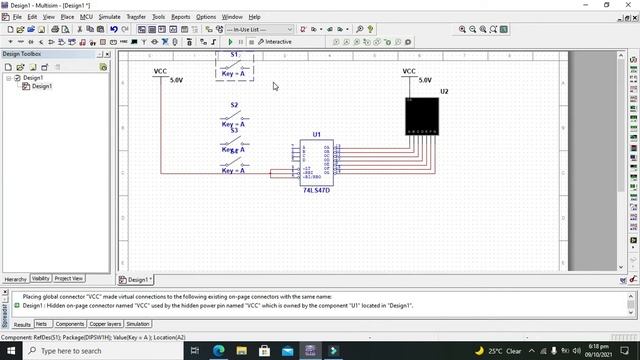Click the Place Bus icon
This screenshot has width=640, height=360.
click(213, 42)
